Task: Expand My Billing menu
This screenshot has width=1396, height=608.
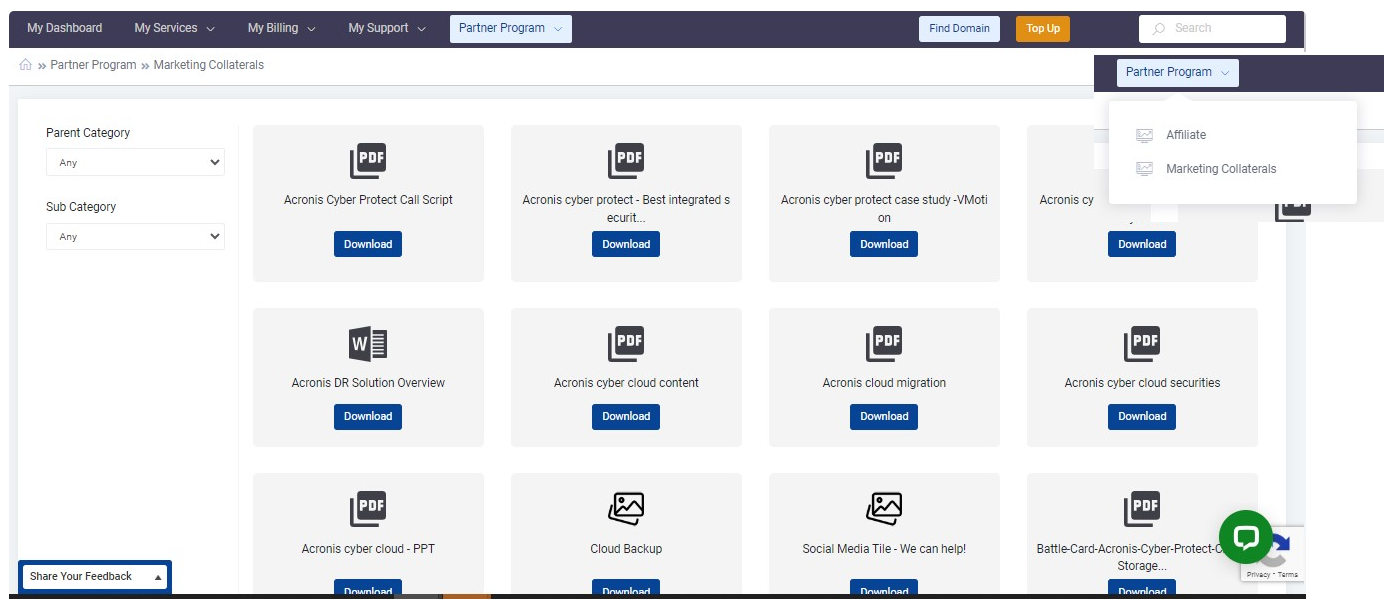Action: pyautogui.click(x=282, y=28)
